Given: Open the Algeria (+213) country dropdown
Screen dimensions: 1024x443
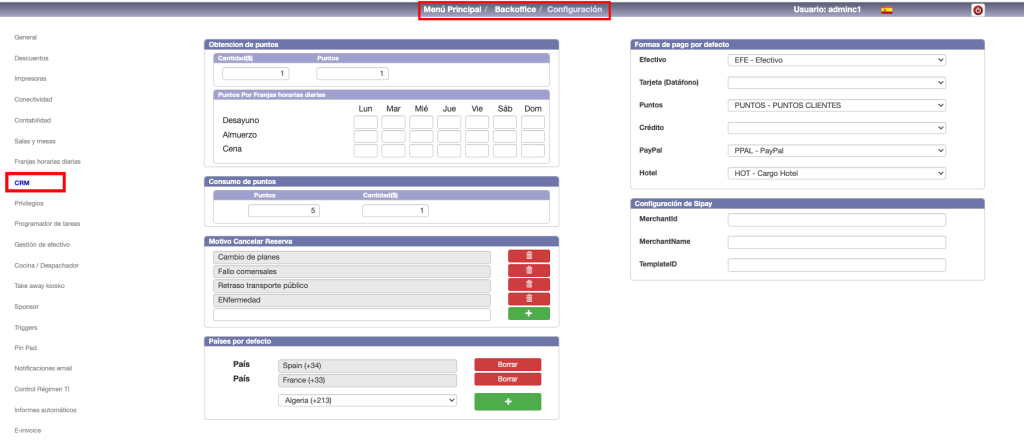Looking at the screenshot, I should pyautogui.click(x=367, y=400).
